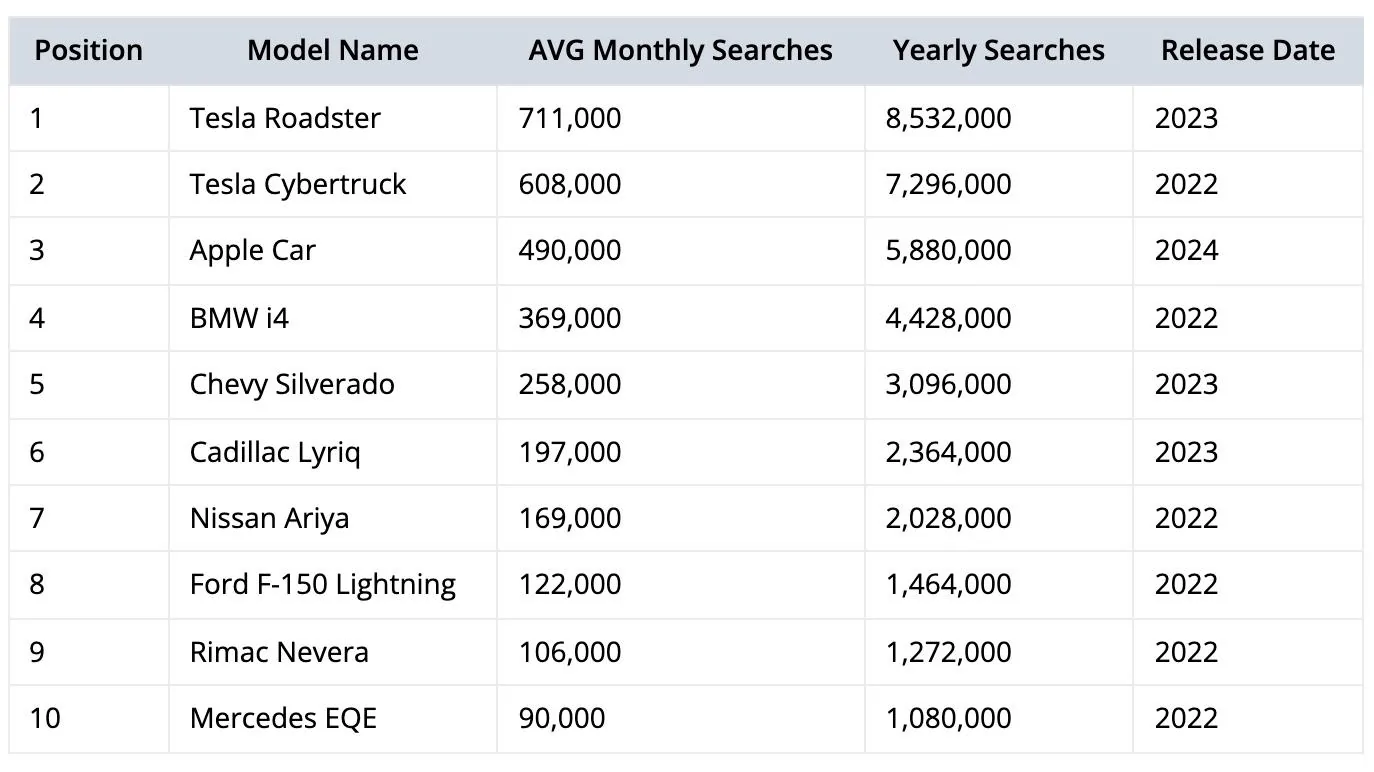Click the BMW i4 model name
The image size is (1374, 772).
tap(240, 318)
